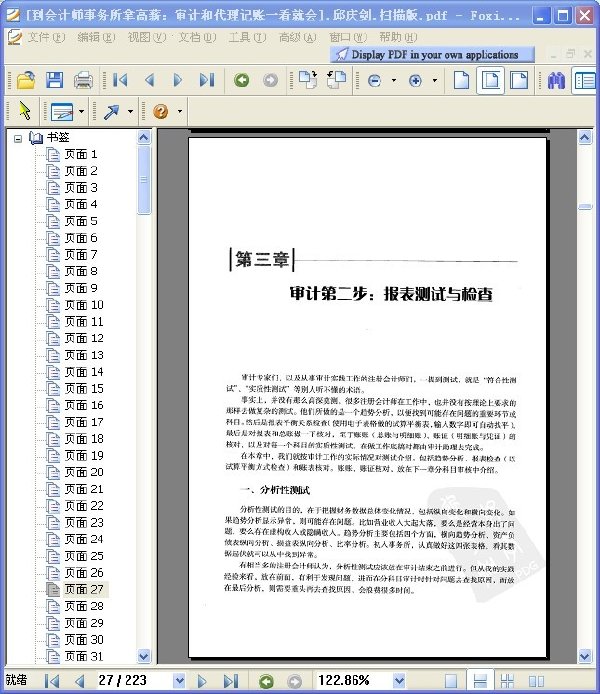Go to first page in status bar
This screenshot has width=600, height=694.
point(52,681)
